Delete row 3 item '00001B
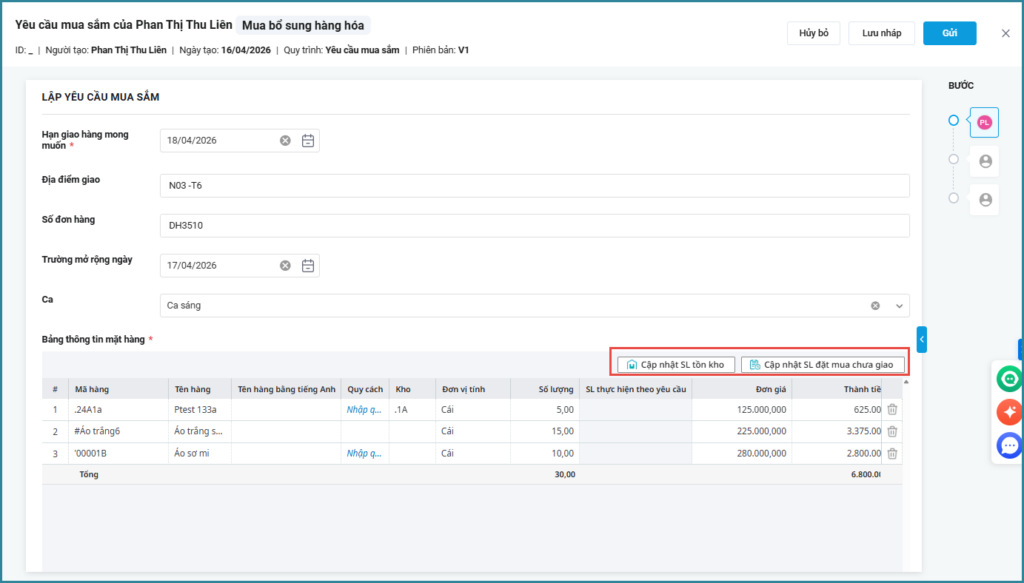The image size is (1024, 583). (892, 453)
